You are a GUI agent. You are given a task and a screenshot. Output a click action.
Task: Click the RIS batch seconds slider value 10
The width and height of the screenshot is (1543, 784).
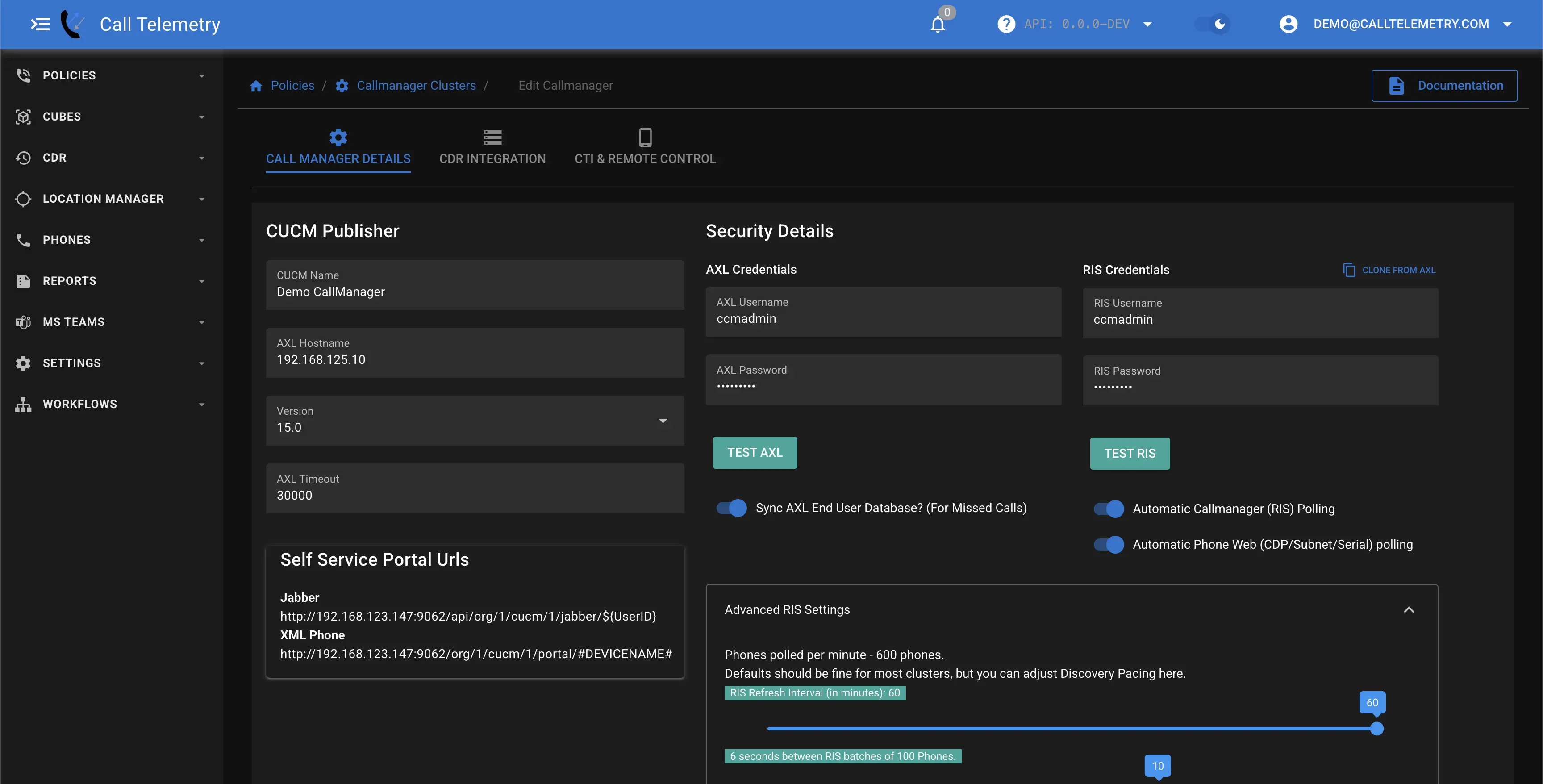pyautogui.click(x=1158, y=766)
